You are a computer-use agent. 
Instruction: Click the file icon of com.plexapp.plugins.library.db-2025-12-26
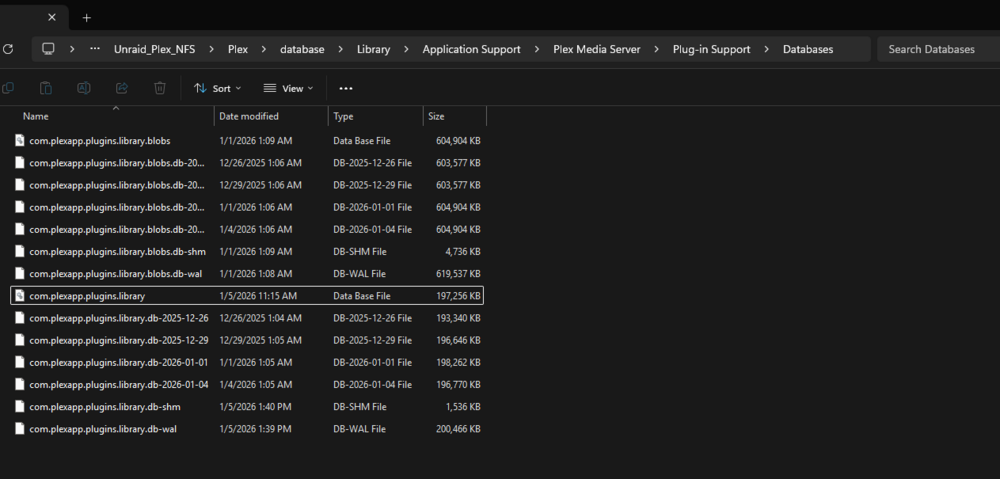click(x=20, y=318)
